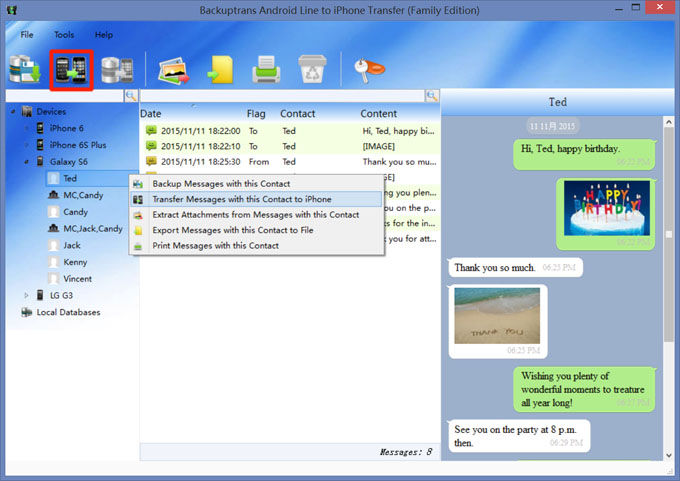Image resolution: width=680 pixels, height=481 pixels.
Task: Click the Register key icon
Action: (x=369, y=70)
